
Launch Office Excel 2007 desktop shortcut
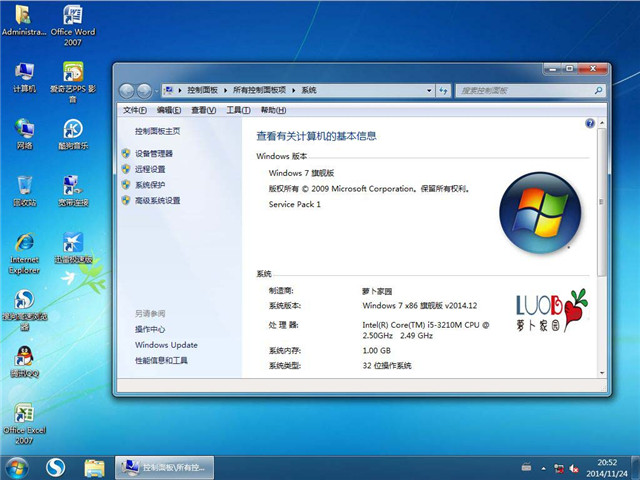pyautogui.click(x=24, y=424)
